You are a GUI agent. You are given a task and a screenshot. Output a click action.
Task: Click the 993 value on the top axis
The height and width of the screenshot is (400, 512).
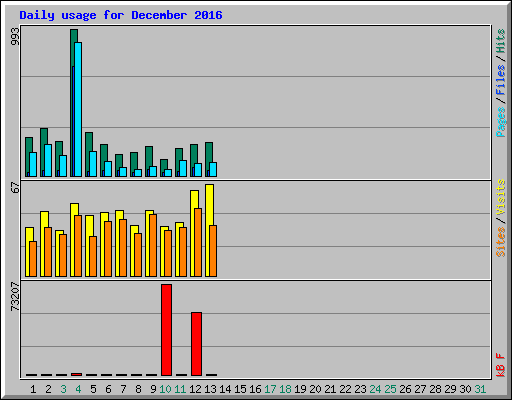coord(15,36)
